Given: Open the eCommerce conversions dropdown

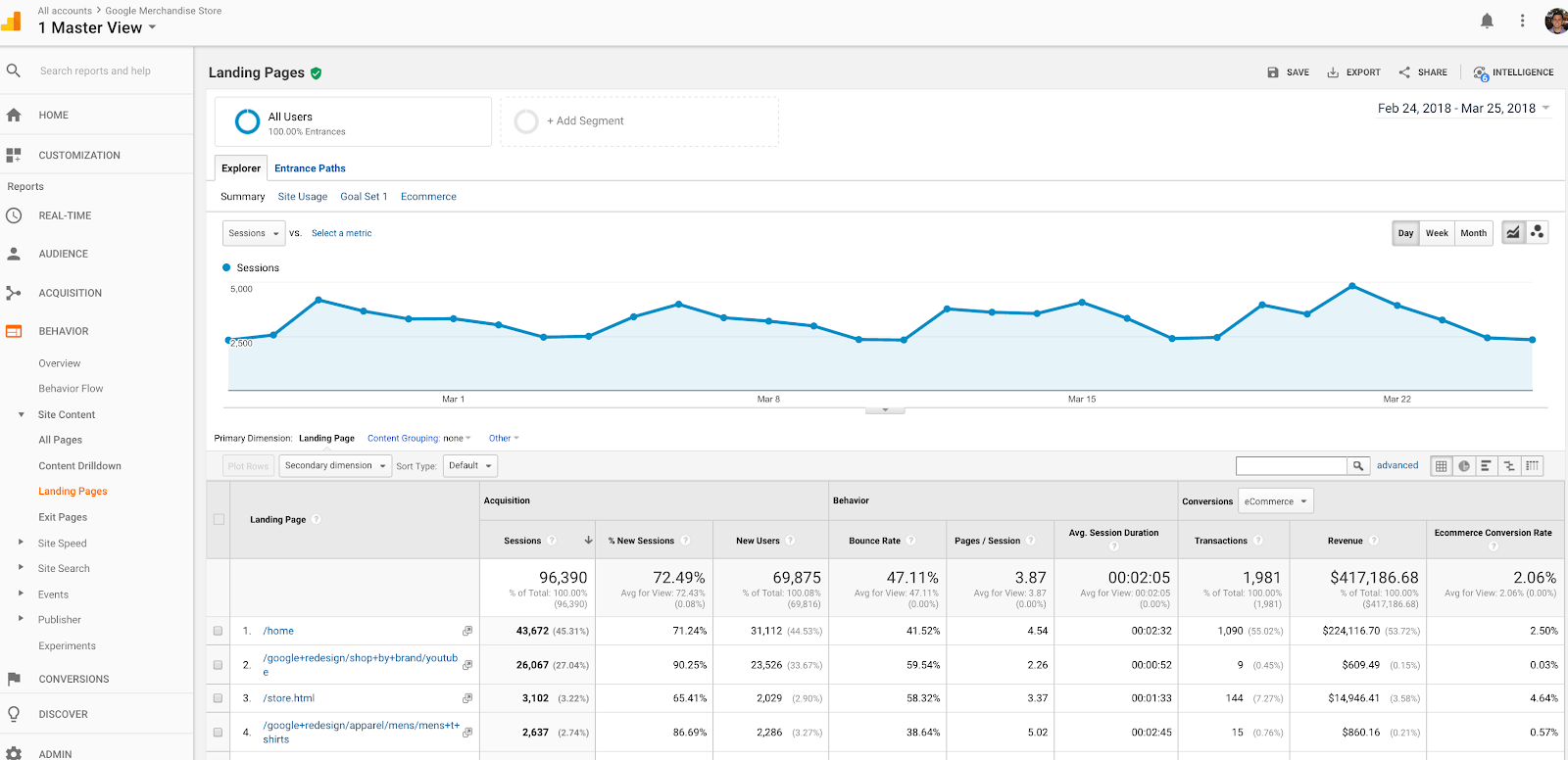Looking at the screenshot, I should [x=1275, y=501].
